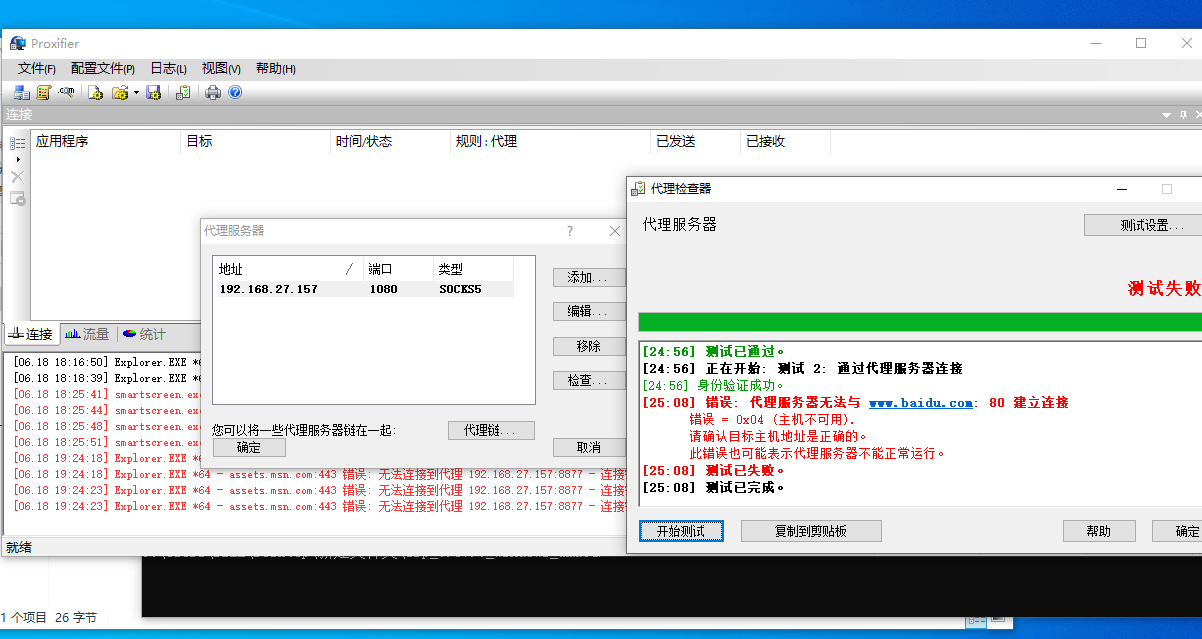1202x639 pixels.
Task: Open the 代理链... button
Action: pos(491,430)
